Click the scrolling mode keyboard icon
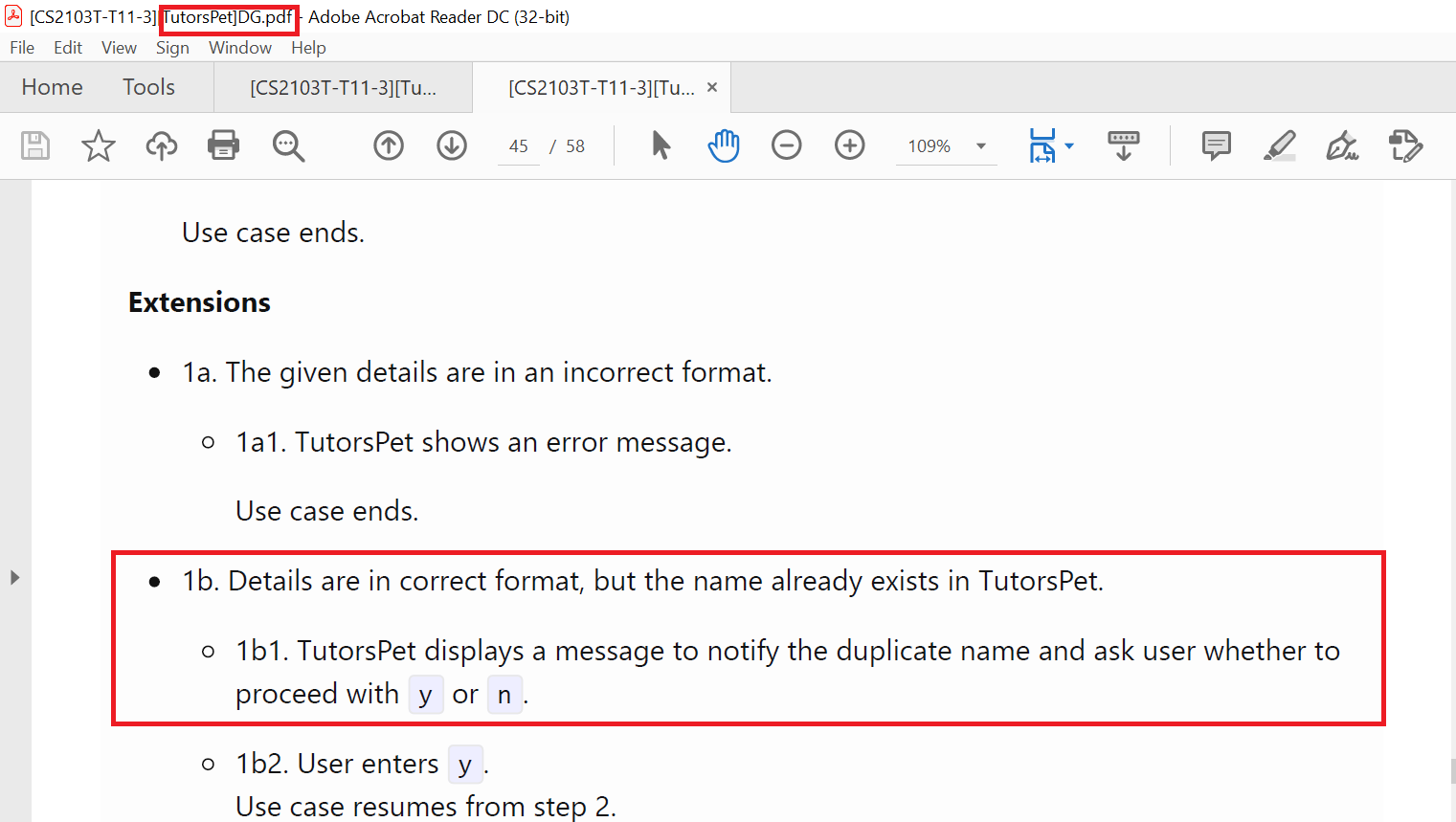 pos(1124,145)
